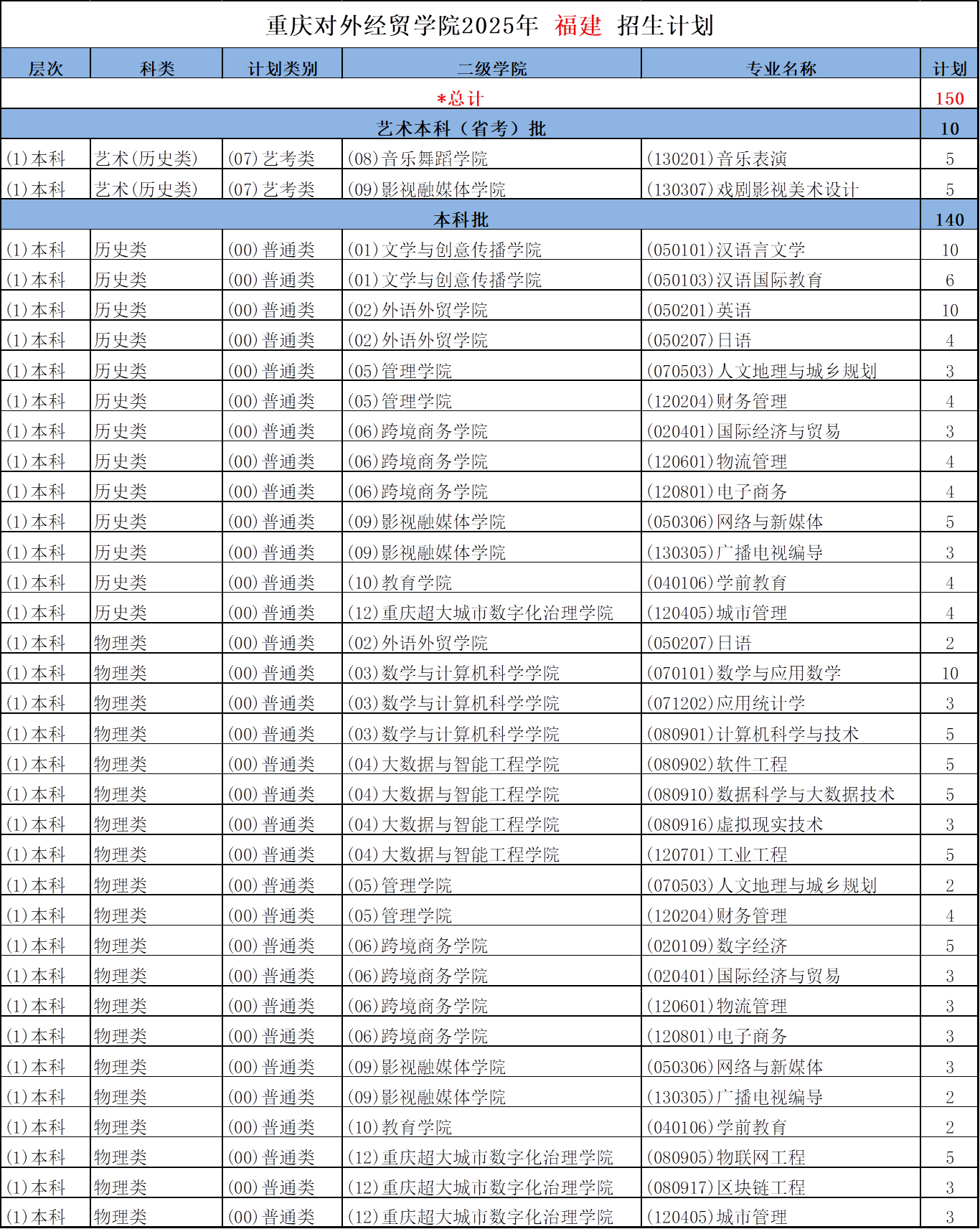
Task: Select the 音乐舞蹈学院 college cell
Action: tap(418, 159)
